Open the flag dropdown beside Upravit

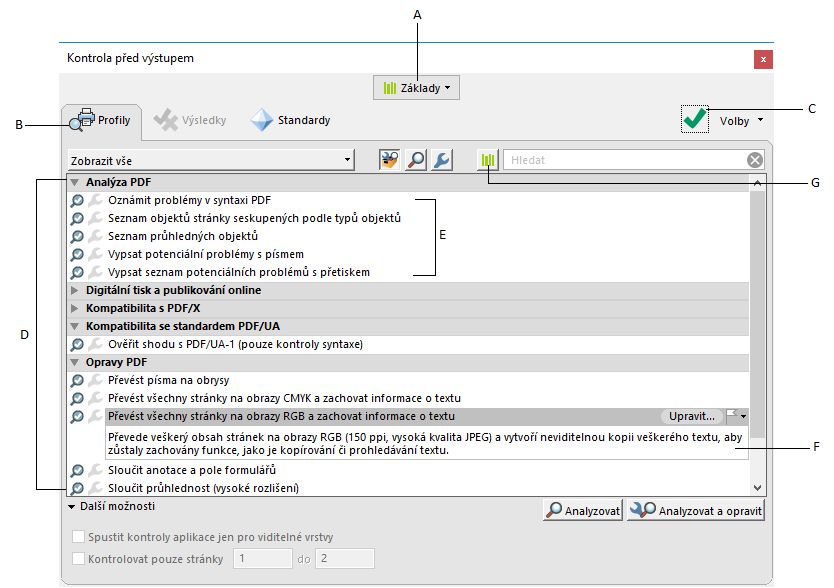(736, 416)
